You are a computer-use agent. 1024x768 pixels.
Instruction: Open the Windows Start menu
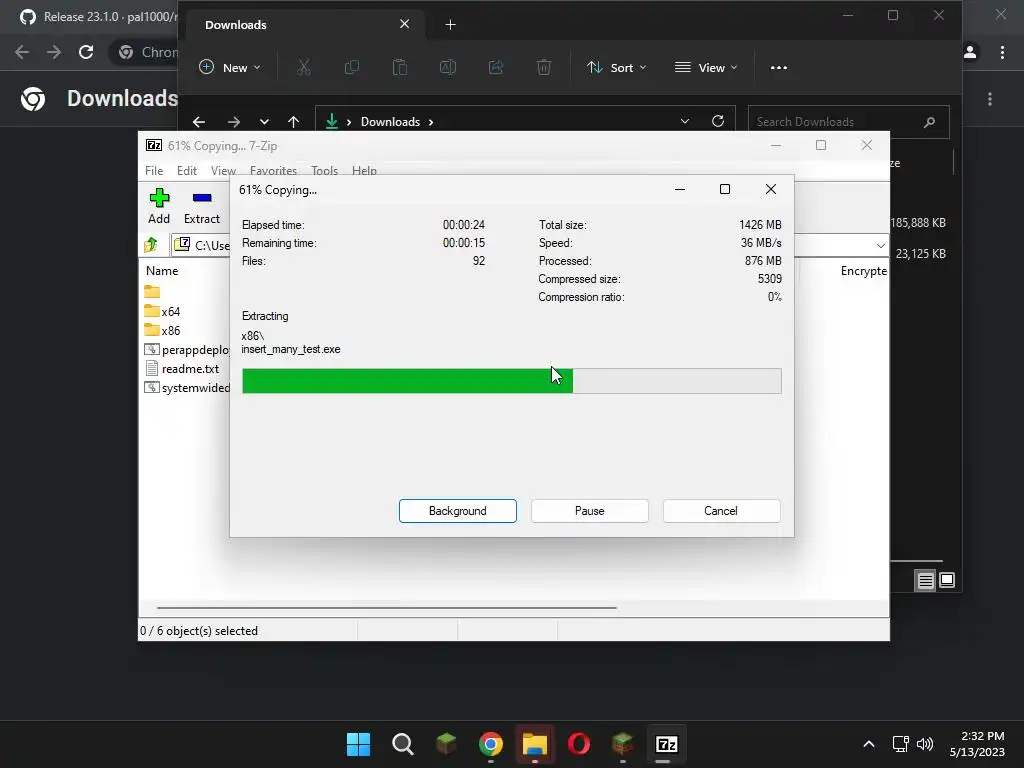tap(358, 744)
